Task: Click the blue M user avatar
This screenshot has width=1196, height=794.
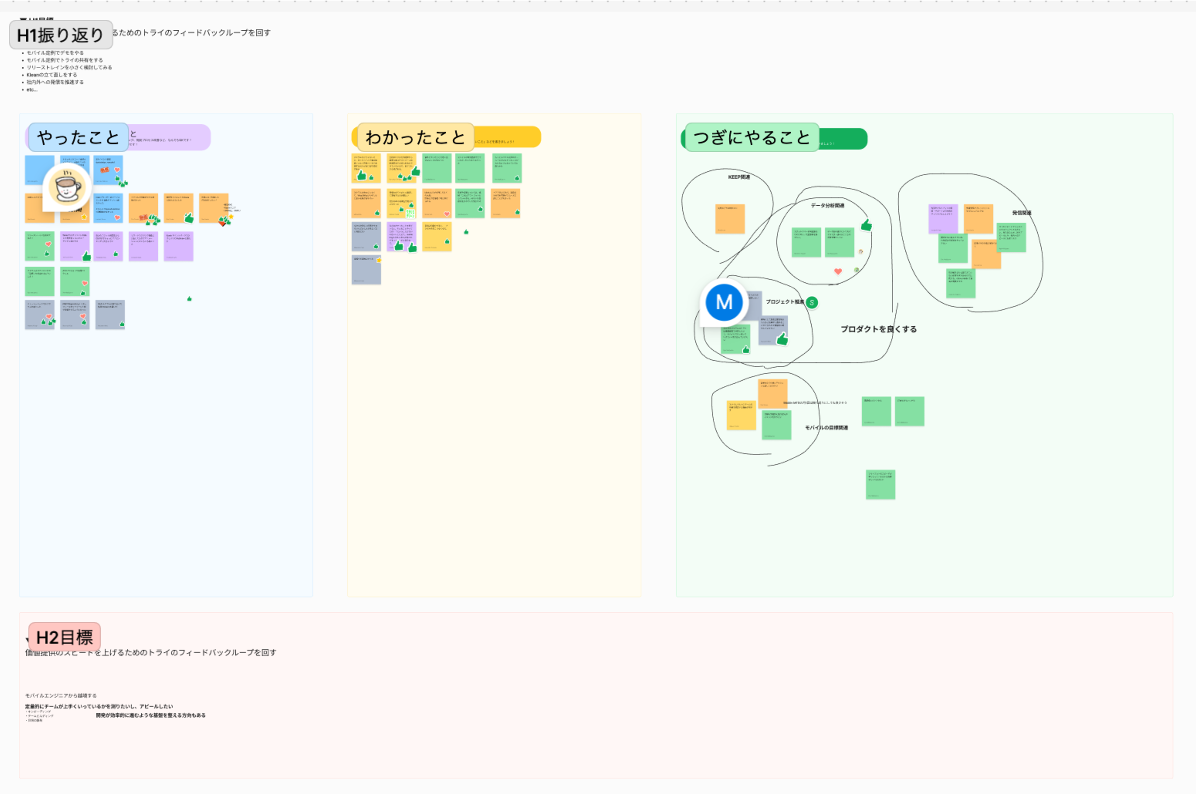Action: 724,302
